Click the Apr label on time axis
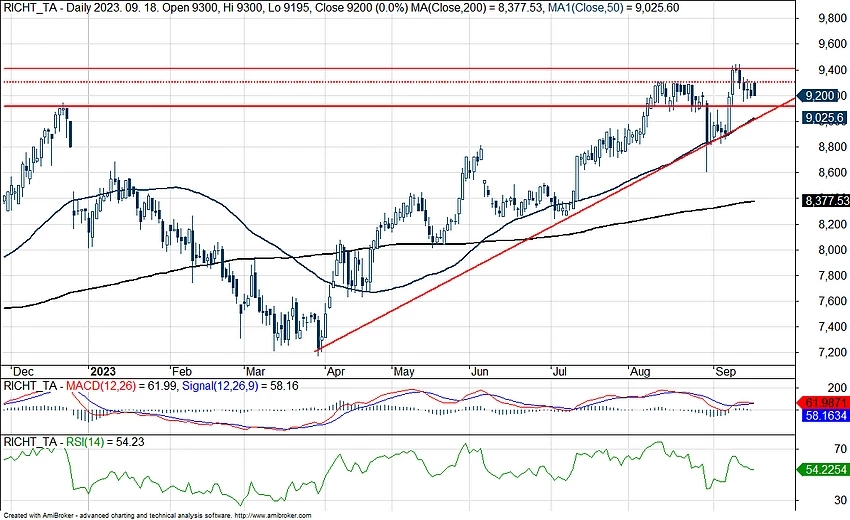 pyautogui.click(x=336, y=371)
